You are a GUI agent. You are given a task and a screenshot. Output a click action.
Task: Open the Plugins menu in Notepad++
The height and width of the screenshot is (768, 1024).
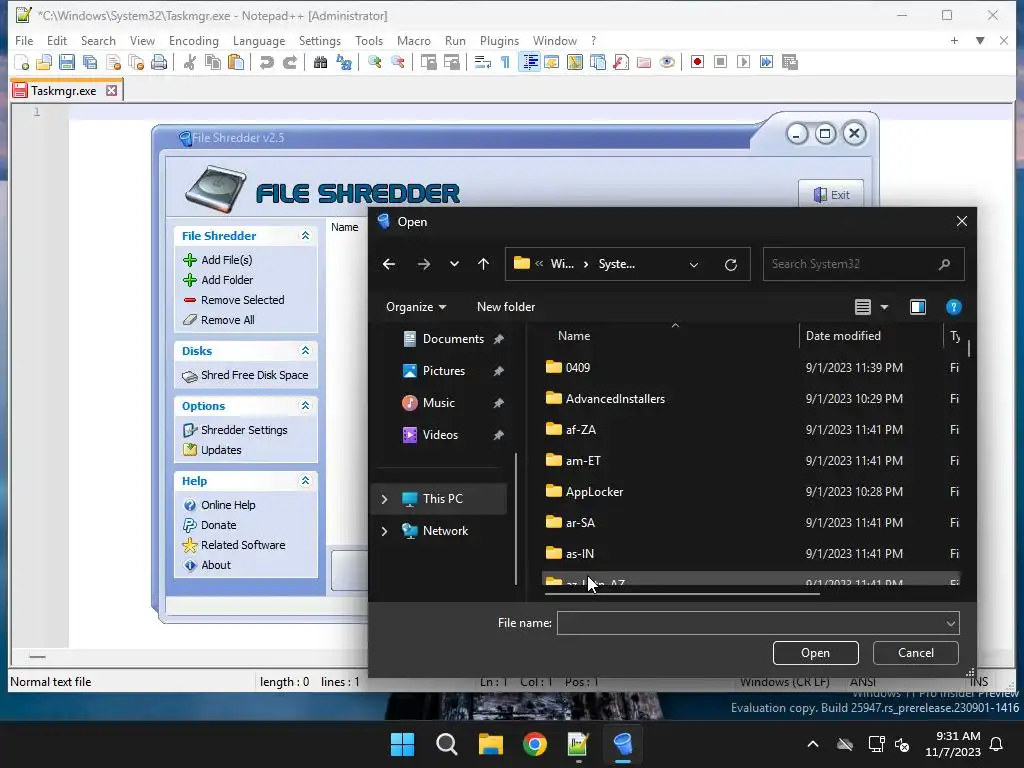click(x=499, y=40)
